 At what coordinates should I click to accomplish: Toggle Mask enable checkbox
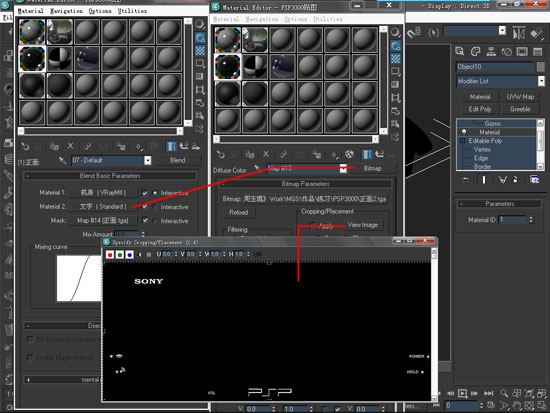(x=145, y=220)
